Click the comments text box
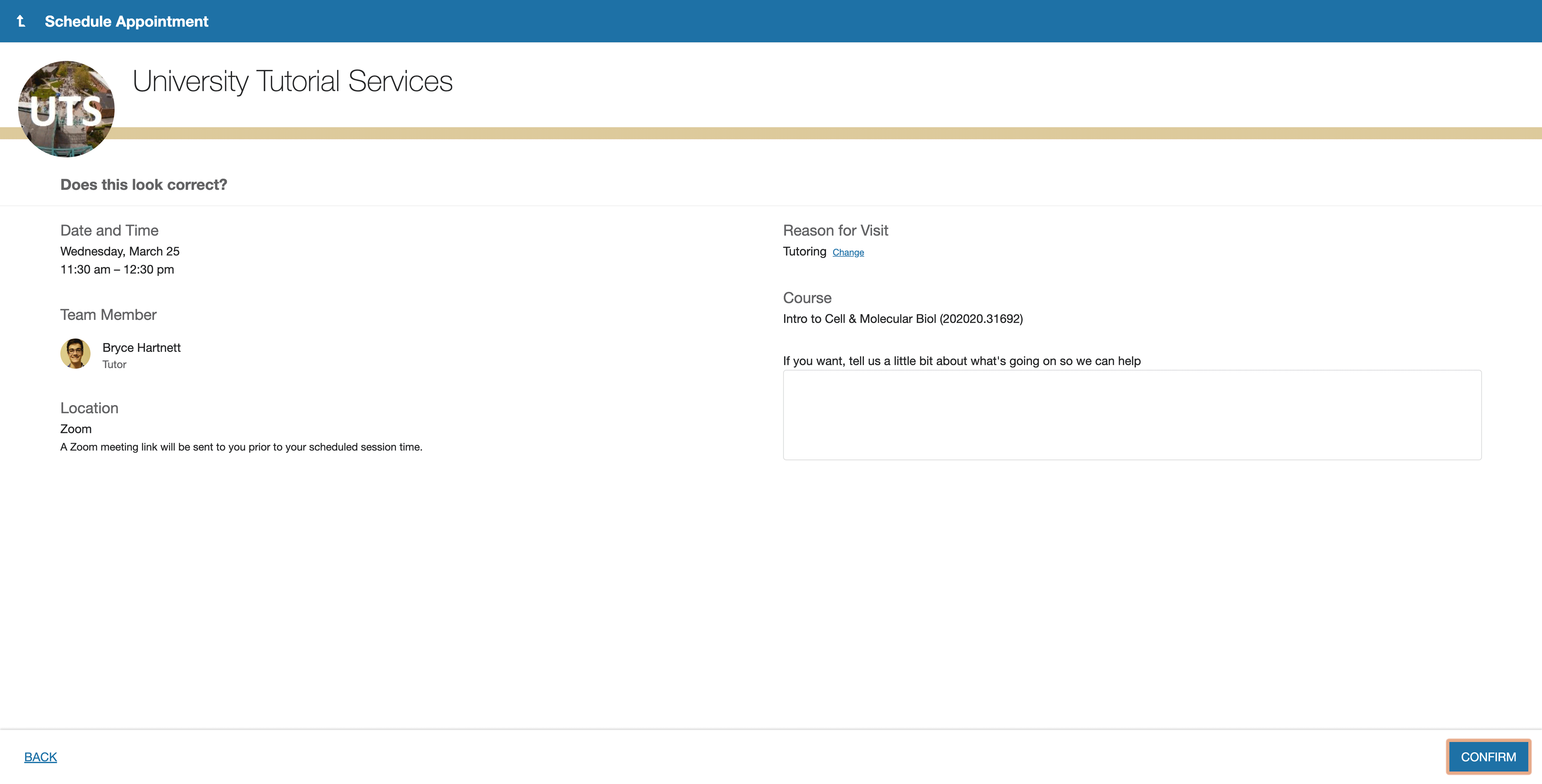The image size is (1542, 784). point(1131,415)
